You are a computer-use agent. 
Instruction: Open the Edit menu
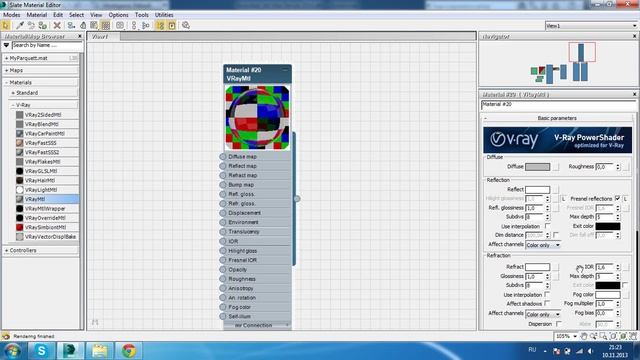(x=58, y=15)
